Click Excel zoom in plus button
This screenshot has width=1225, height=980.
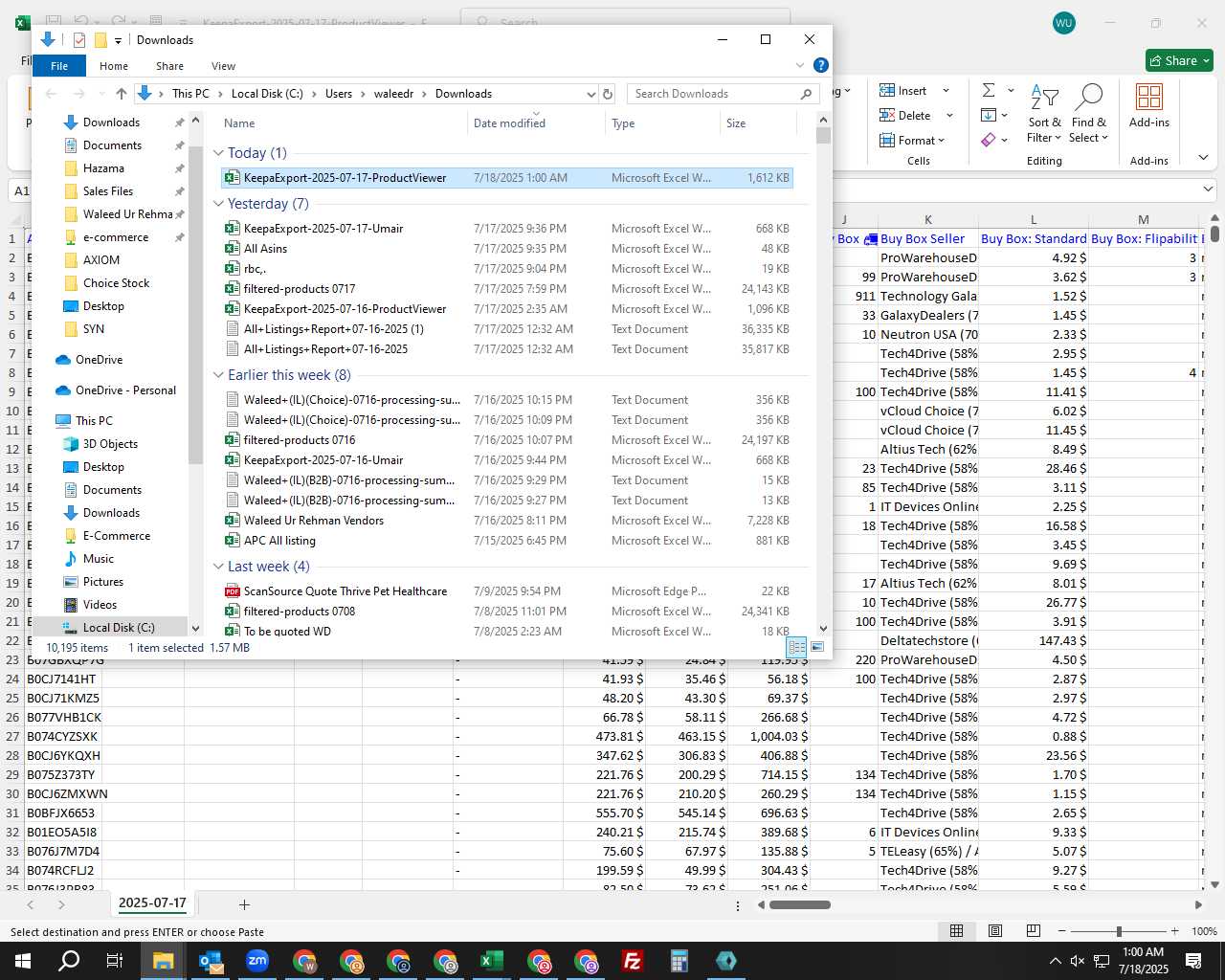point(1175,931)
